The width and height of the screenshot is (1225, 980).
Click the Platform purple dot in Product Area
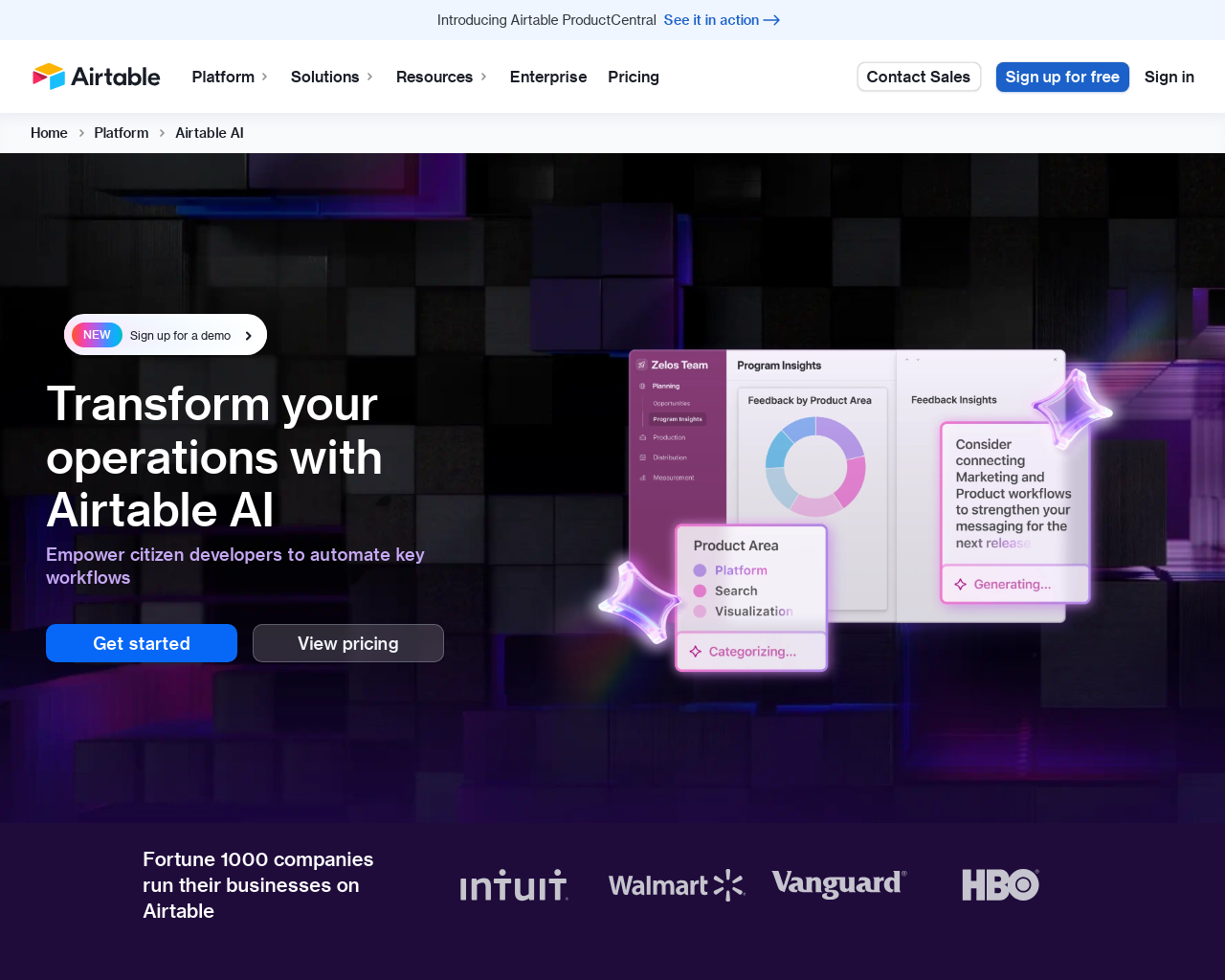pyautogui.click(x=700, y=570)
